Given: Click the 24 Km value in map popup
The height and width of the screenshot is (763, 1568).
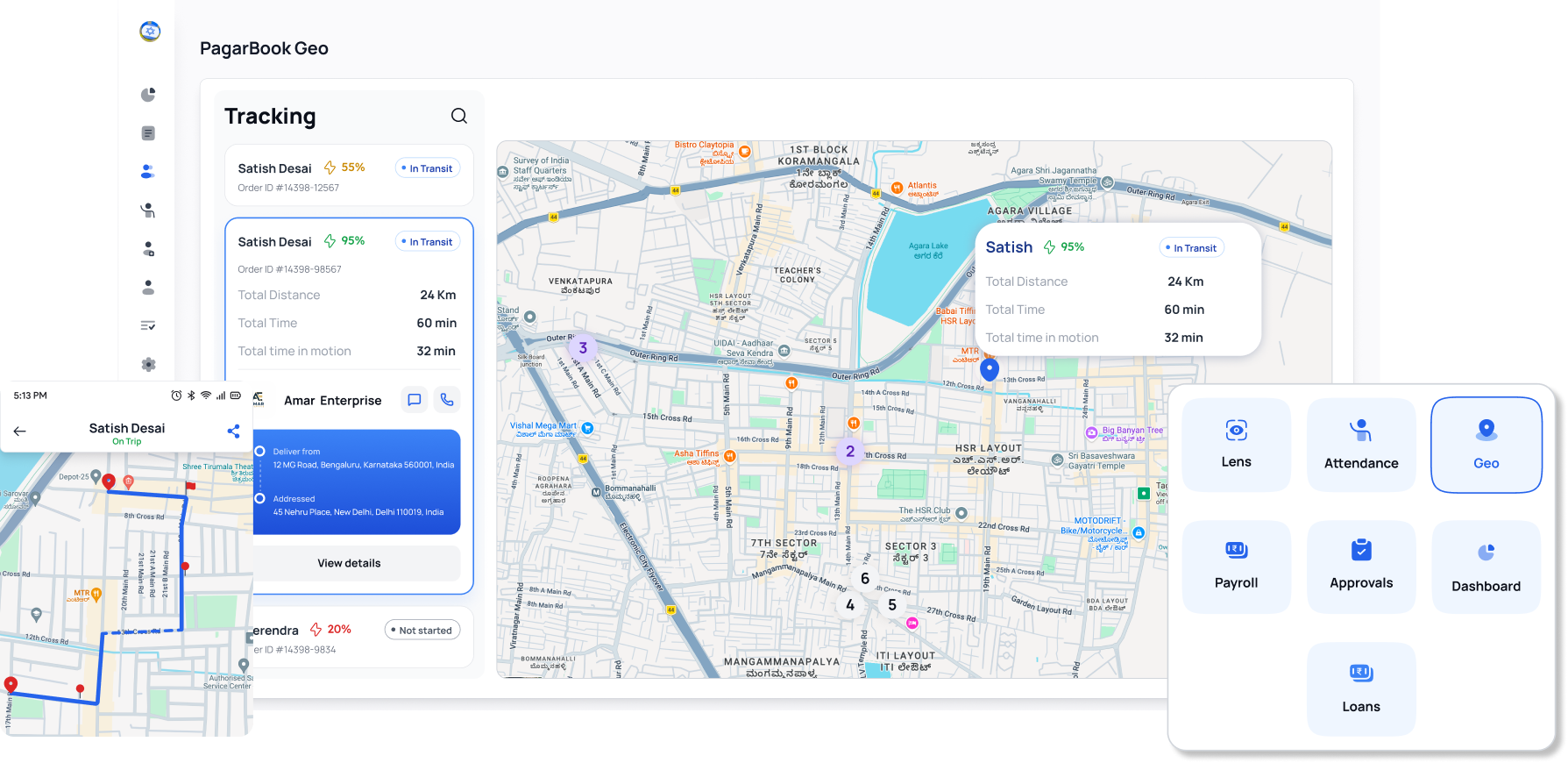Looking at the screenshot, I should [x=1185, y=282].
